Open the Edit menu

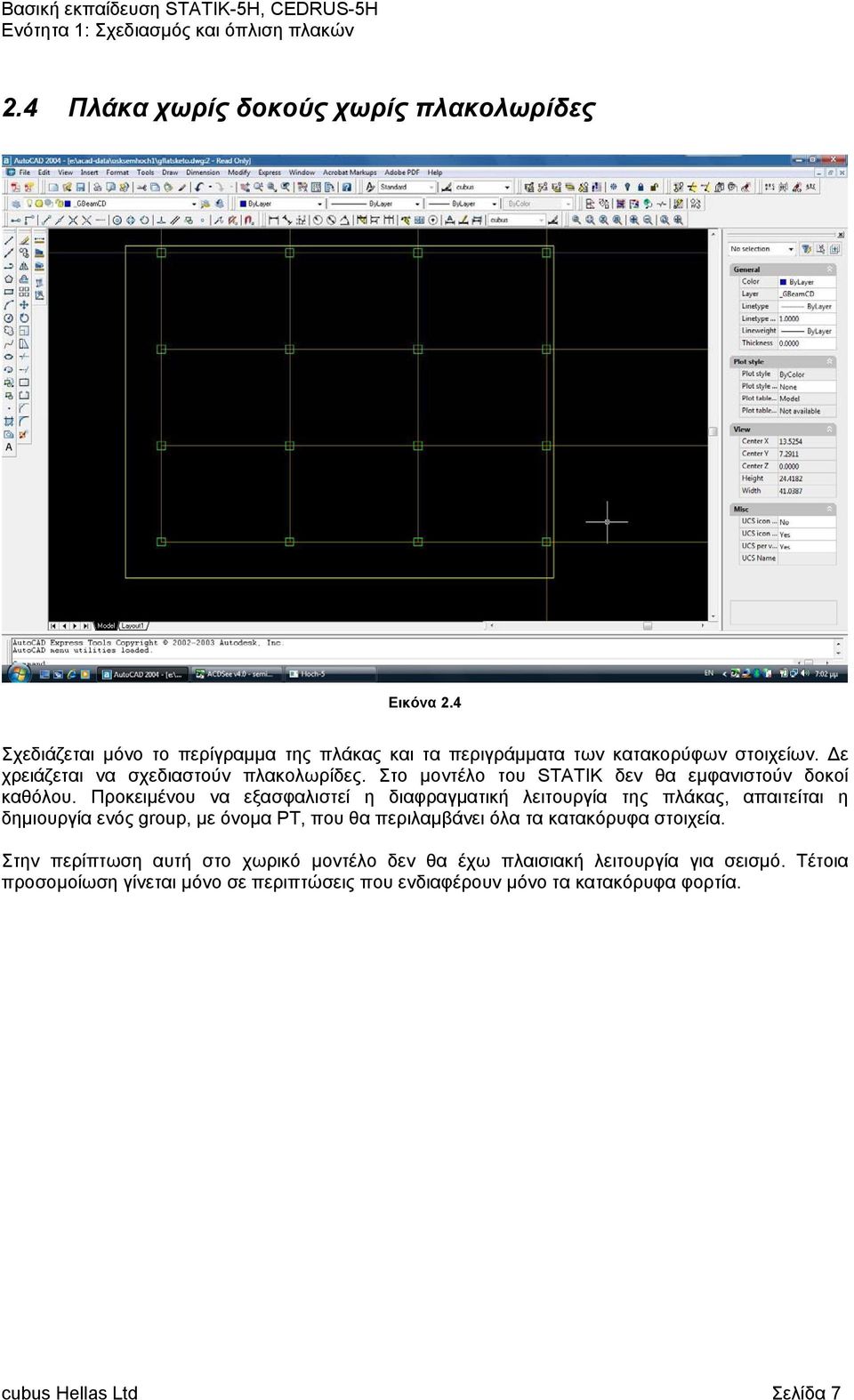pyautogui.click(x=43, y=173)
